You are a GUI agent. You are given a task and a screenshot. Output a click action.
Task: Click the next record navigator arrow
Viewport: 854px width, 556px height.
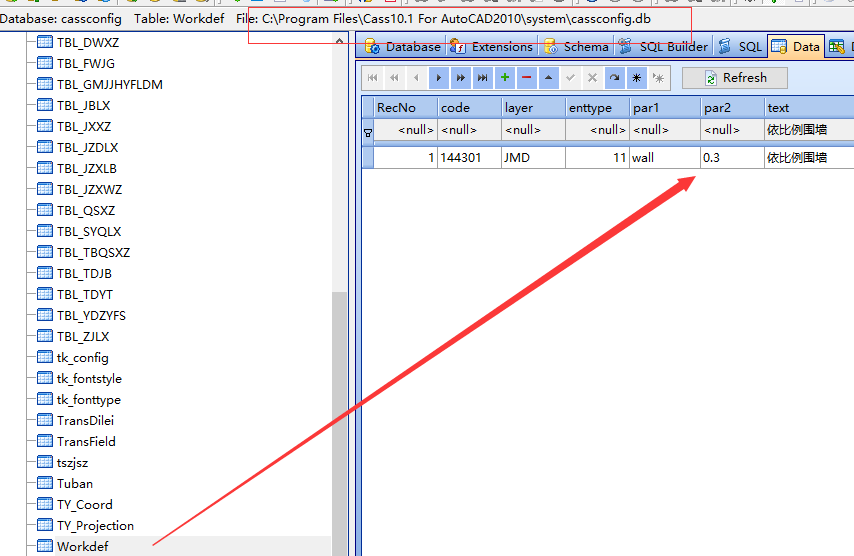(x=439, y=78)
